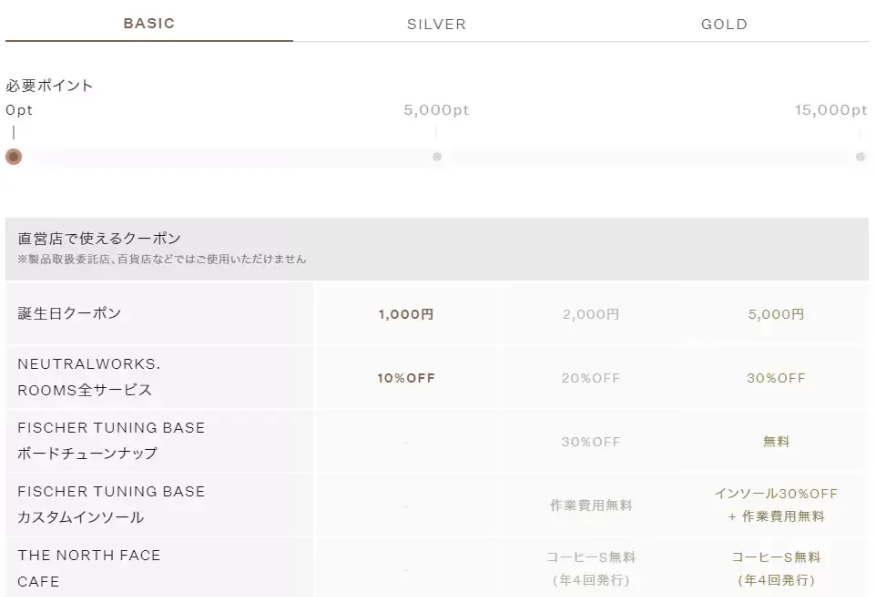Click the 15,000pt label
The image size is (876, 597).
[x=831, y=110]
